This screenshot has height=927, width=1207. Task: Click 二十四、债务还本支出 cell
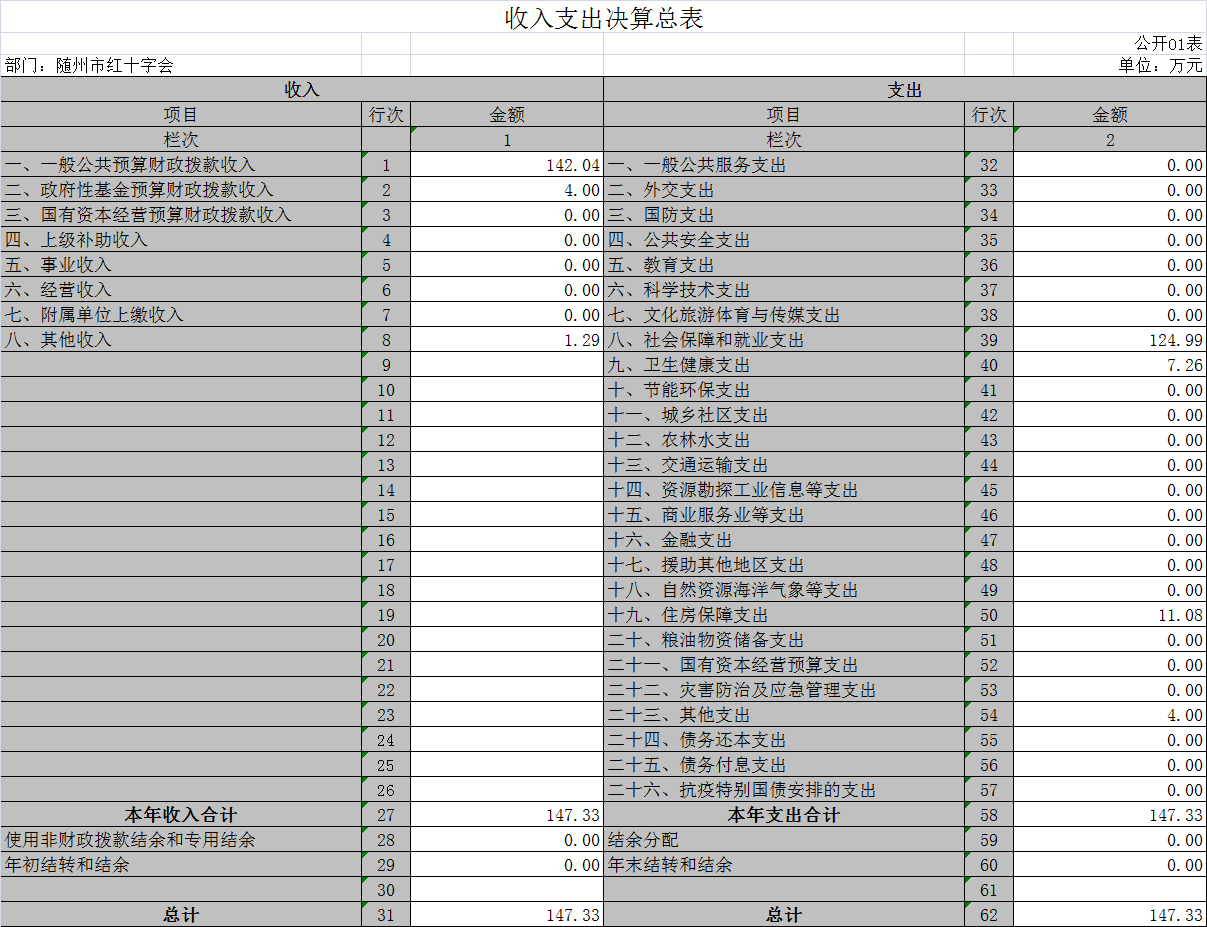coord(784,740)
